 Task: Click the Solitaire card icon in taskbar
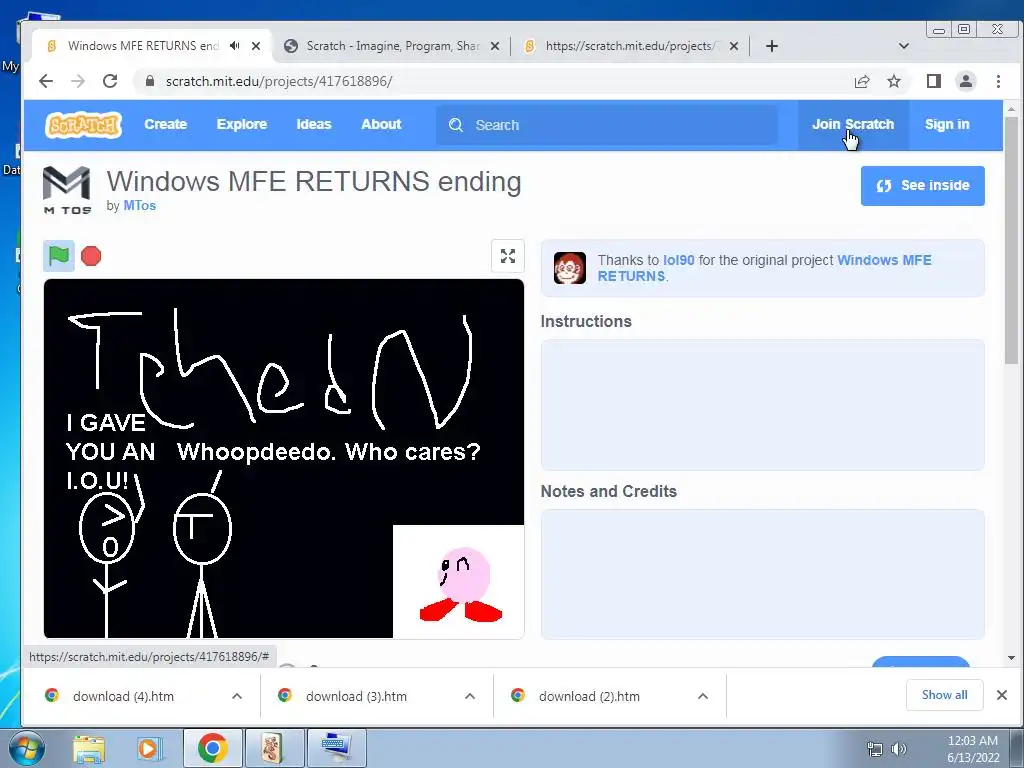point(273,748)
